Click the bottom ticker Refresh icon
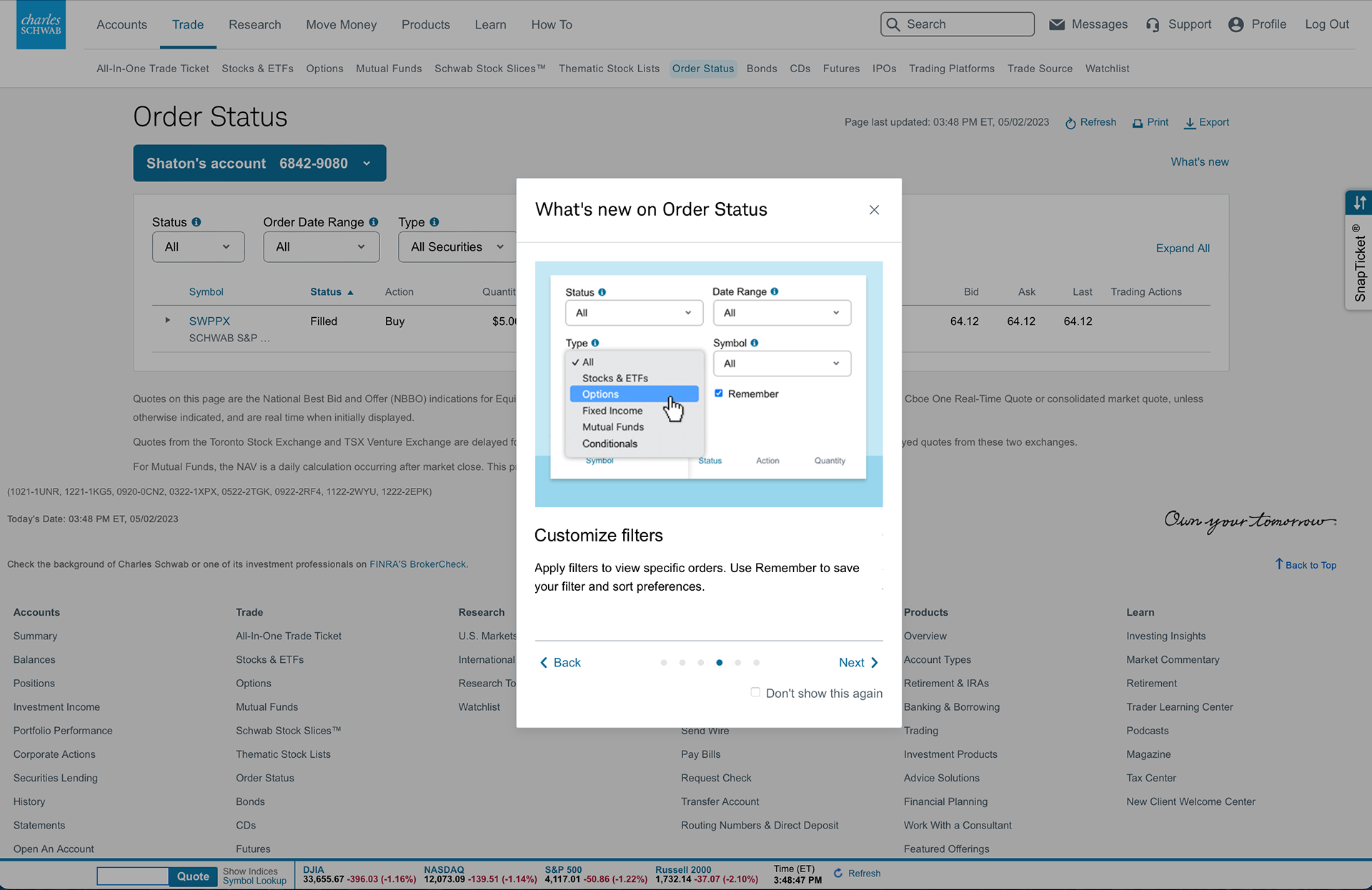Image resolution: width=1372 pixels, height=890 pixels. [839, 873]
